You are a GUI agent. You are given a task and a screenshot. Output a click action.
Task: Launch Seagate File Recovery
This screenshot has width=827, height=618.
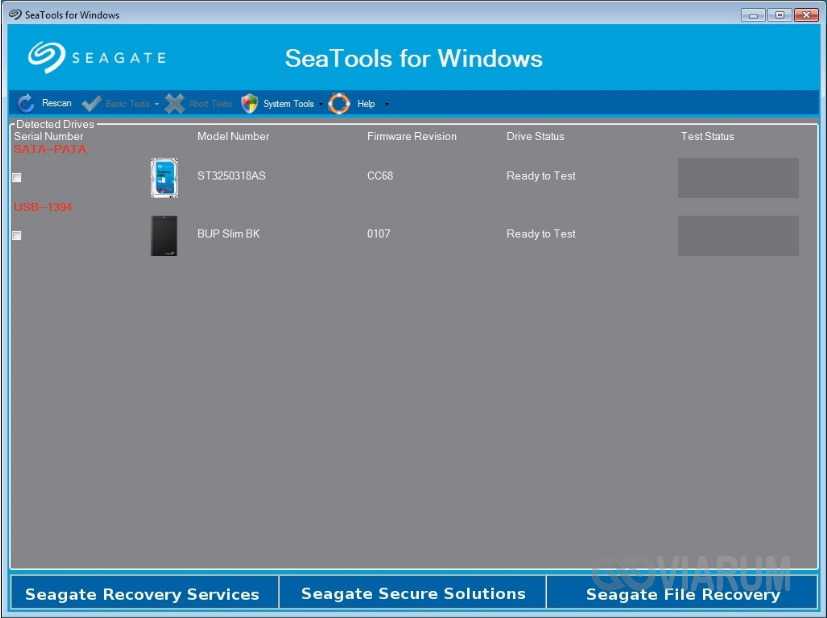[682, 594]
